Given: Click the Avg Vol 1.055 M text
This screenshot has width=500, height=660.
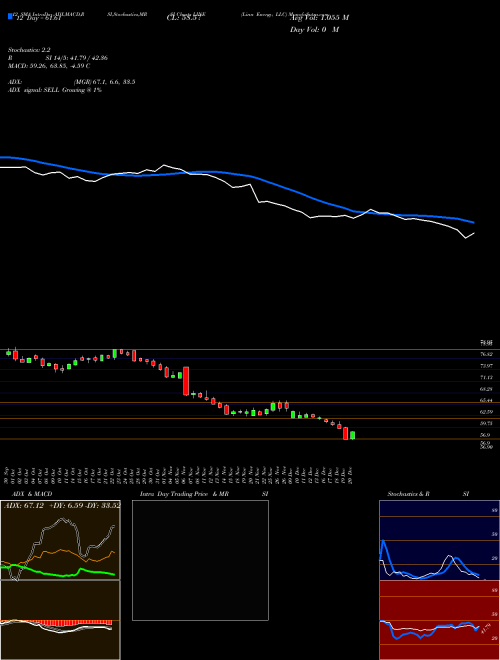Looking at the screenshot, I should coord(319,18).
